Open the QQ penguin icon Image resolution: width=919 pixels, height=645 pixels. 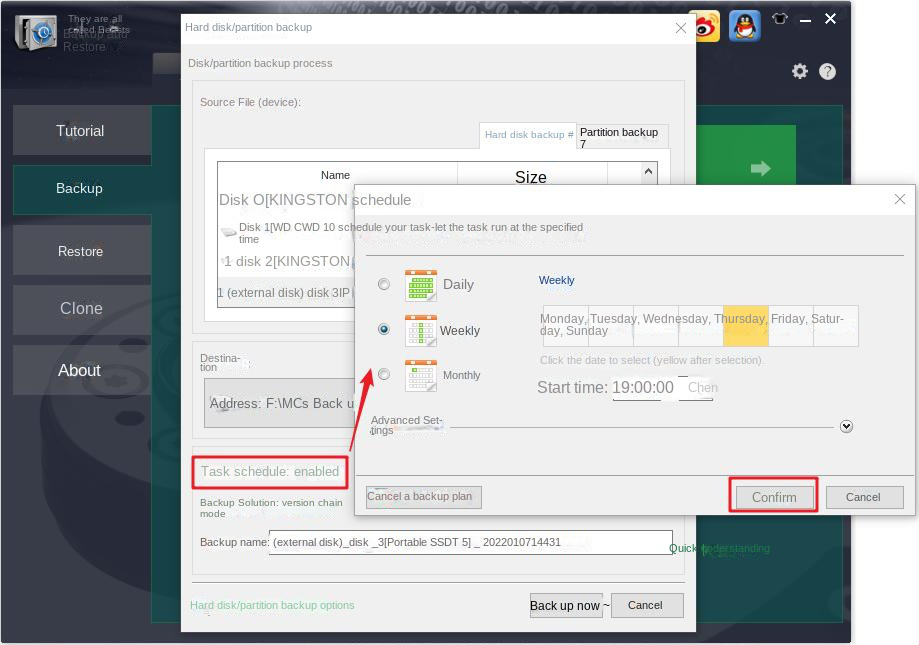click(744, 27)
